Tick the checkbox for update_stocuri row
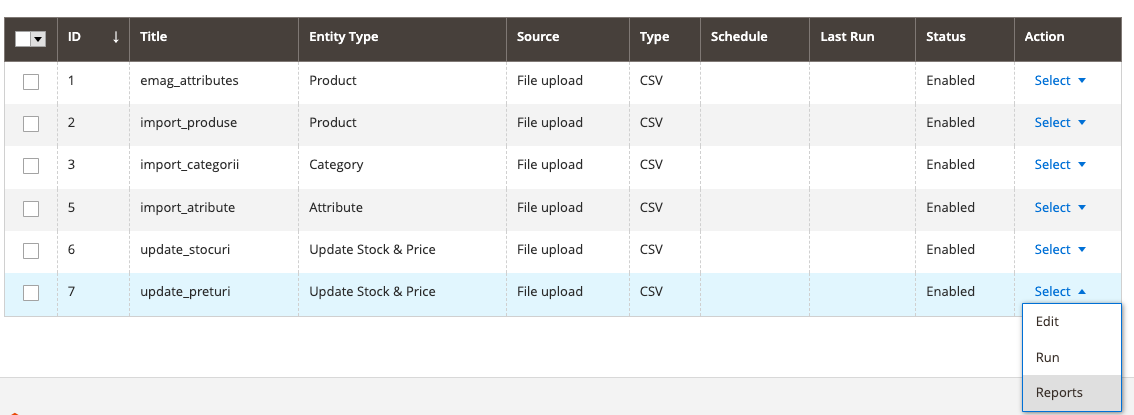The width and height of the screenshot is (1134, 415). pyautogui.click(x=31, y=250)
